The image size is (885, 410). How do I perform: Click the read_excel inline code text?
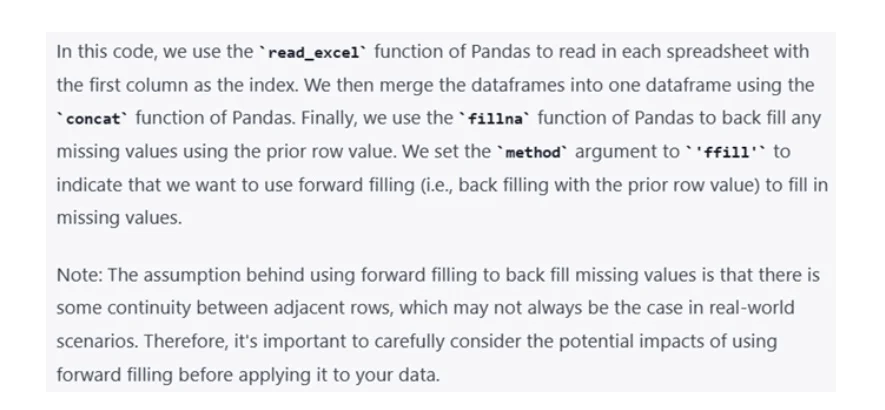tap(315, 52)
